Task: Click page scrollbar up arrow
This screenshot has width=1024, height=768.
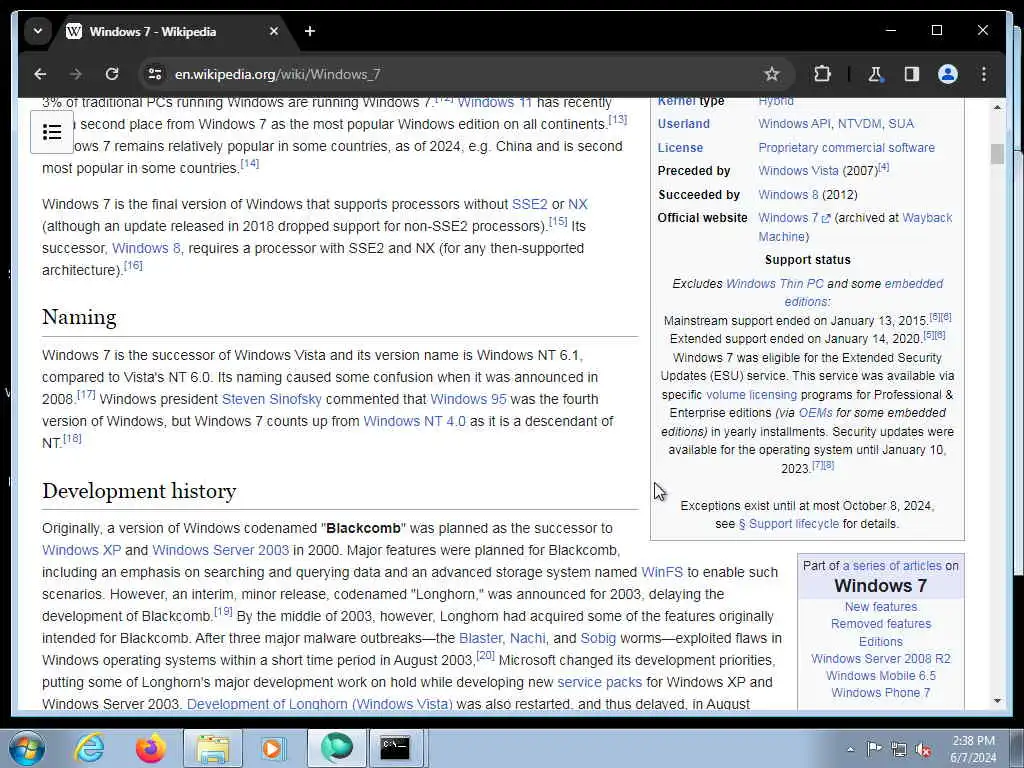Action: [997, 106]
